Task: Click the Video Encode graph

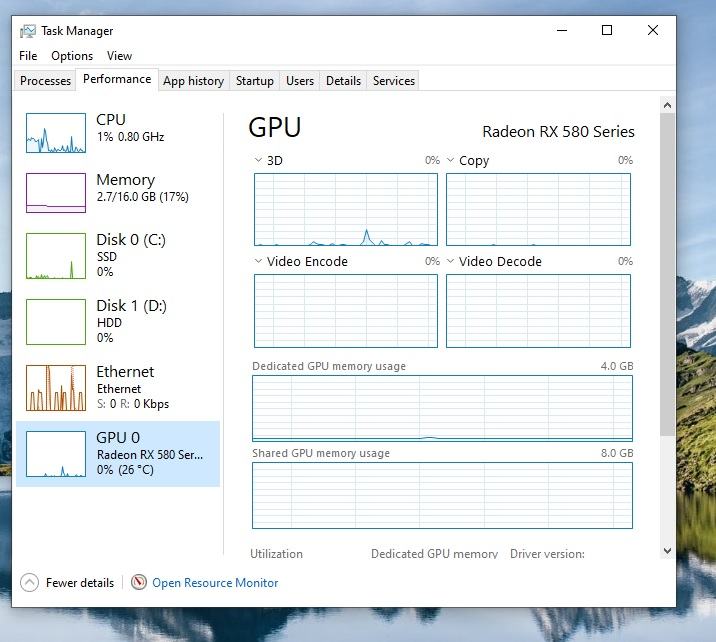Action: tap(346, 311)
